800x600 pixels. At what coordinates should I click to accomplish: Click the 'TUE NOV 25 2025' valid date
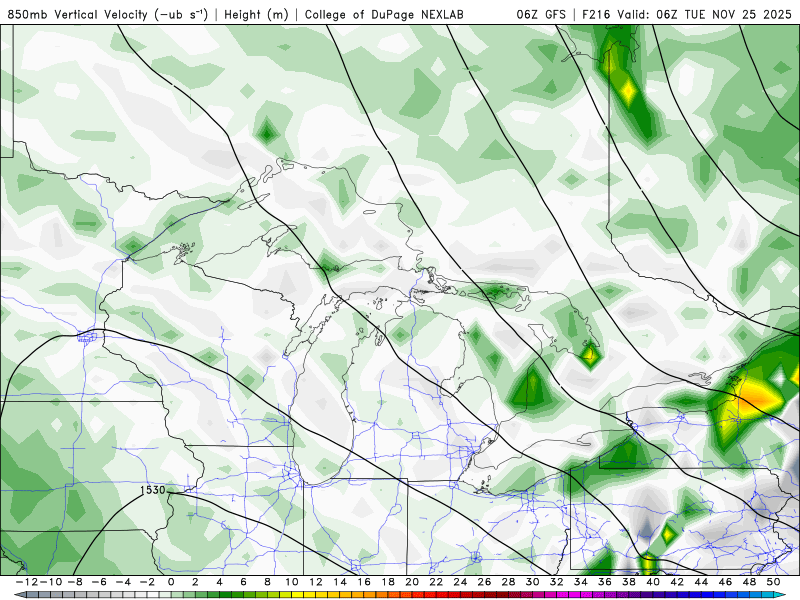(739, 14)
